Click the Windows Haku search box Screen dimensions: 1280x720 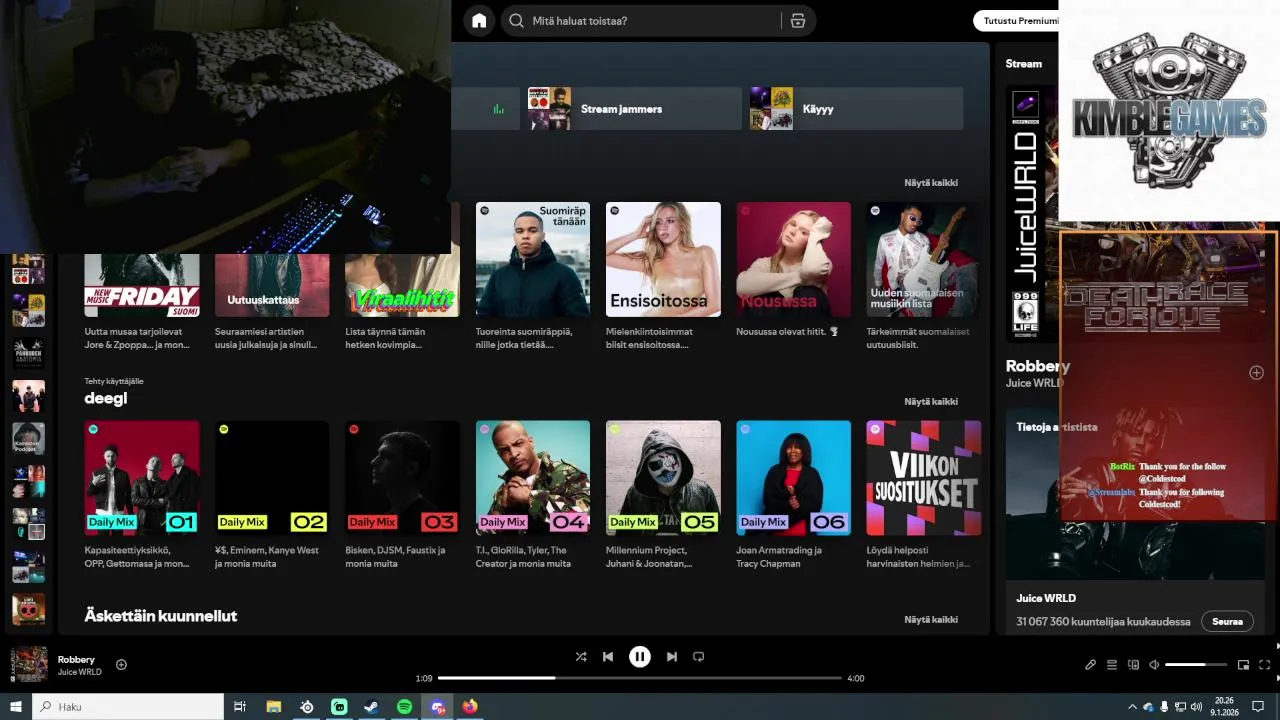128,707
